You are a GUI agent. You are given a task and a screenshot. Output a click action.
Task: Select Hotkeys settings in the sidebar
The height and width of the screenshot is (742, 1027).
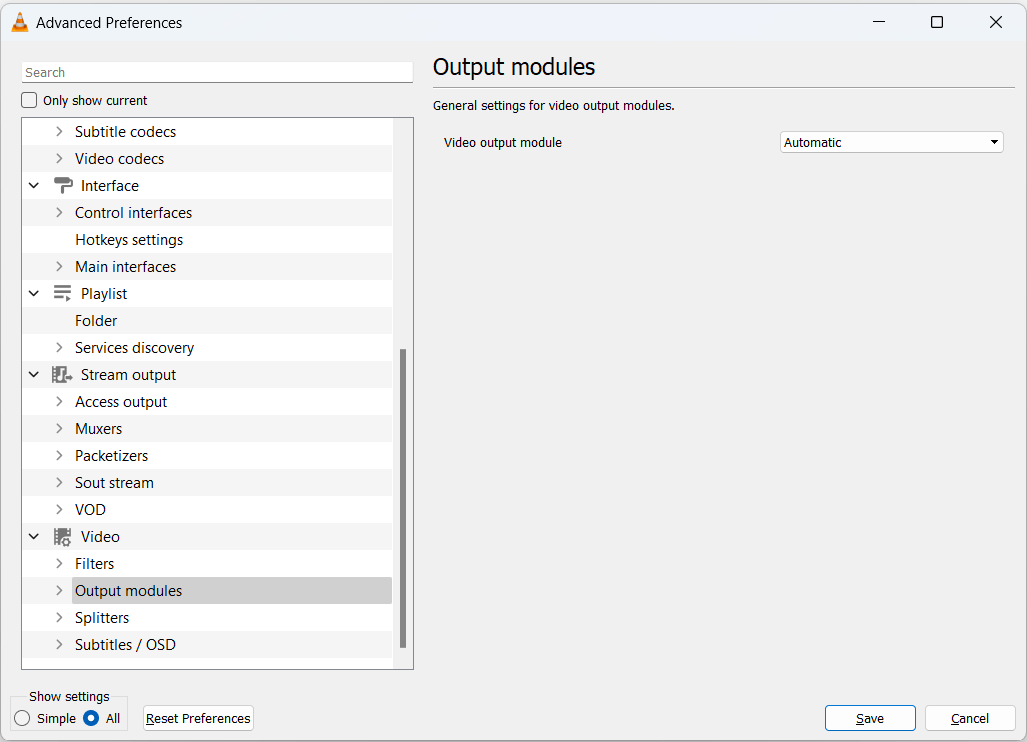point(128,239)
